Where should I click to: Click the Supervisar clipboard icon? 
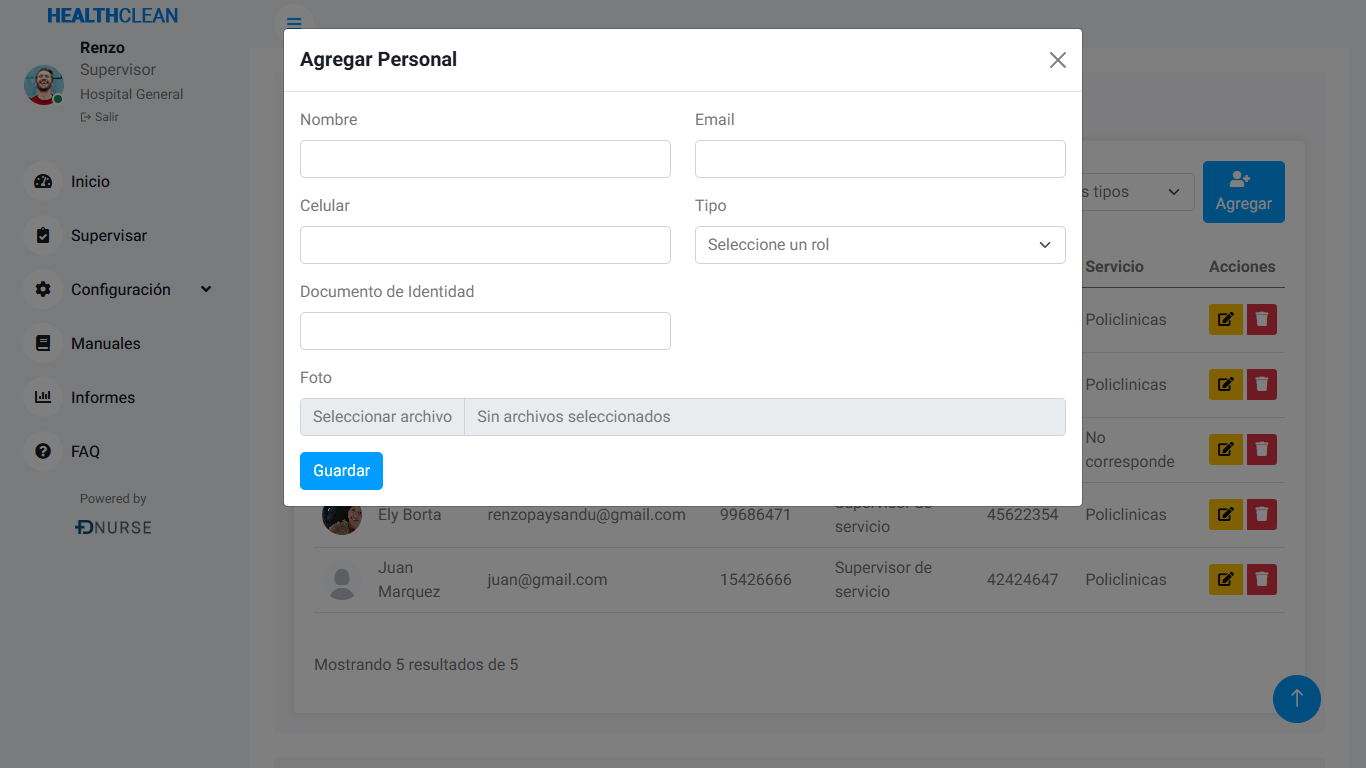tap(43, 236)
